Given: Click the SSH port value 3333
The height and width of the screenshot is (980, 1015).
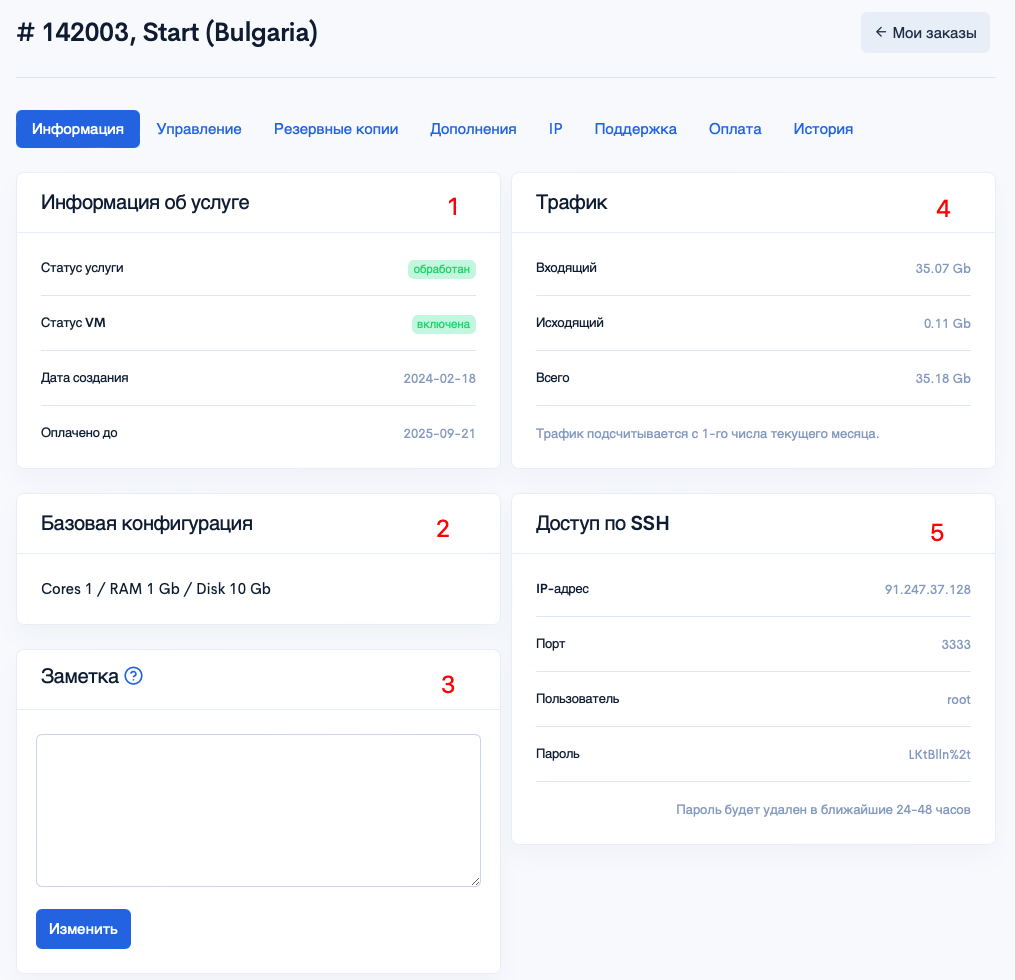Looking at the screenshot, I should 956,644.
